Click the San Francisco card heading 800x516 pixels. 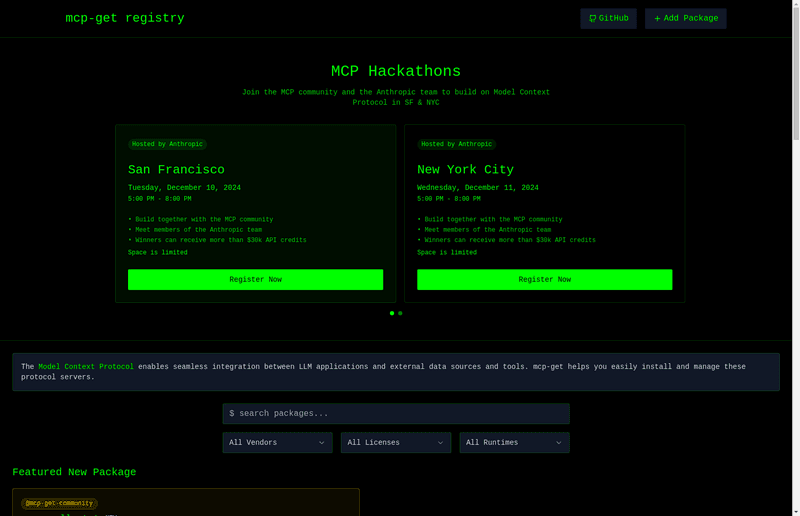click(176, 169)
